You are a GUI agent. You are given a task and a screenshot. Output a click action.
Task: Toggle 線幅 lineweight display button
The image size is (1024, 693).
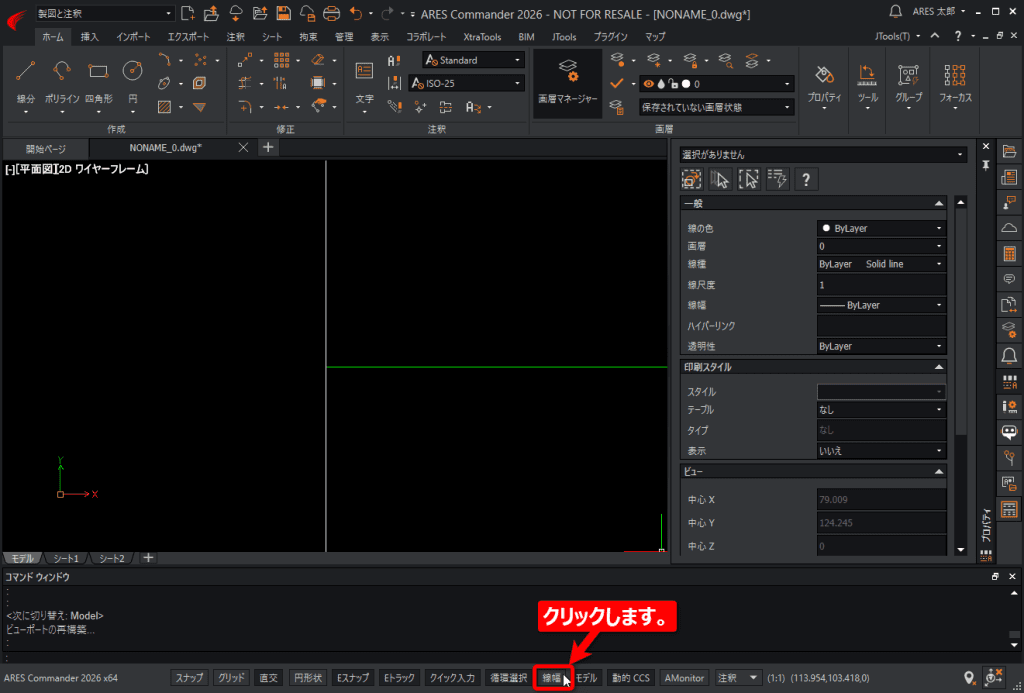tap(552, 678)
